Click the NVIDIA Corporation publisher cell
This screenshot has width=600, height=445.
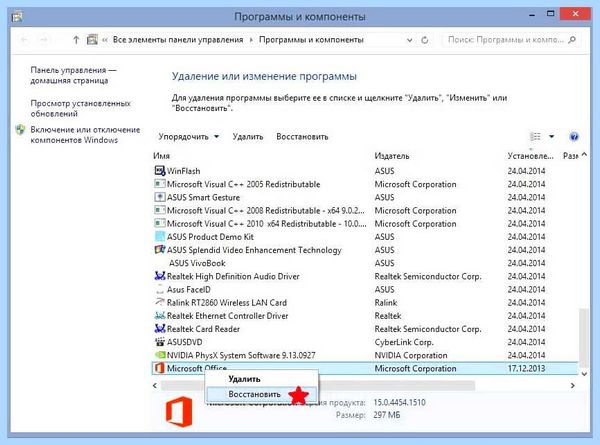pyautogui.click(x=411, y=355)
